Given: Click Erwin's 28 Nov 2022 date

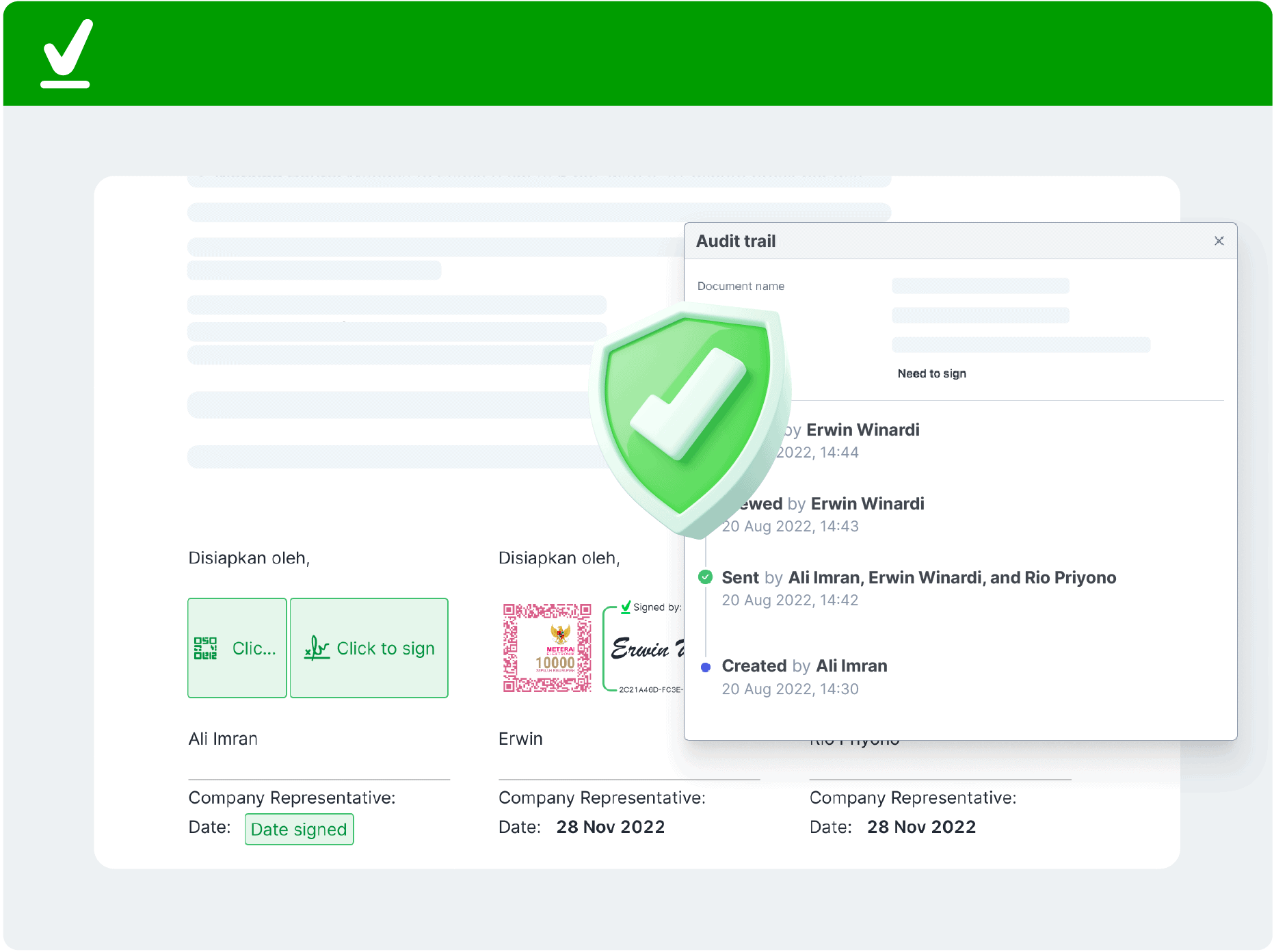Looking at the screenshot, I should (x=610, y=827).
